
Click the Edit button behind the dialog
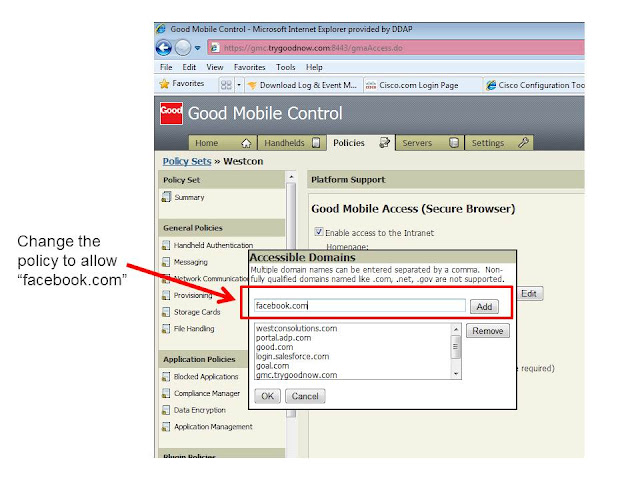[530, 293]
